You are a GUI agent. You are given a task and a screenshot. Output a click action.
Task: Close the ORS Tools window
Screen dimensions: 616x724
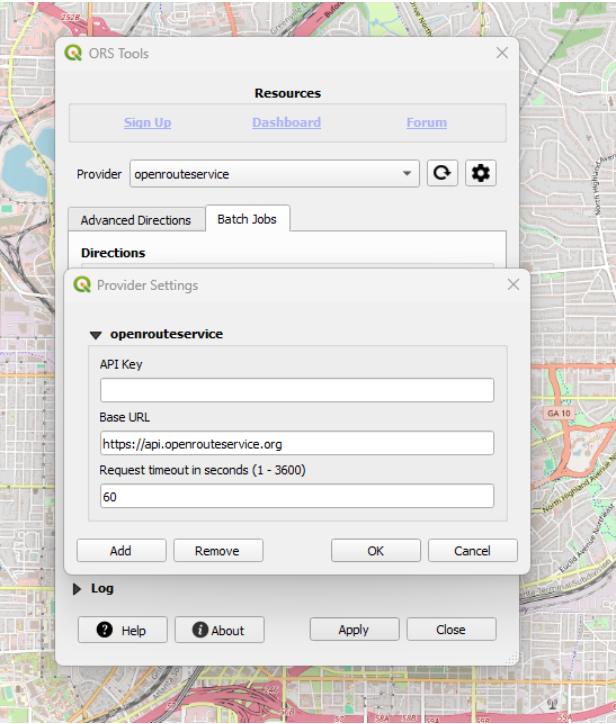(502, 53)
